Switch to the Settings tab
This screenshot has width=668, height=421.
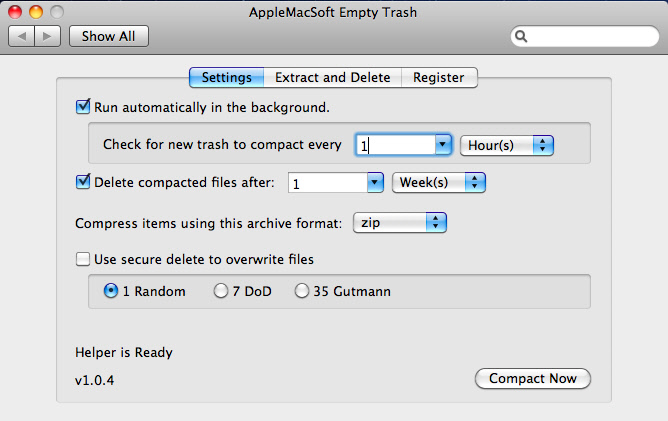click(227, 78)
